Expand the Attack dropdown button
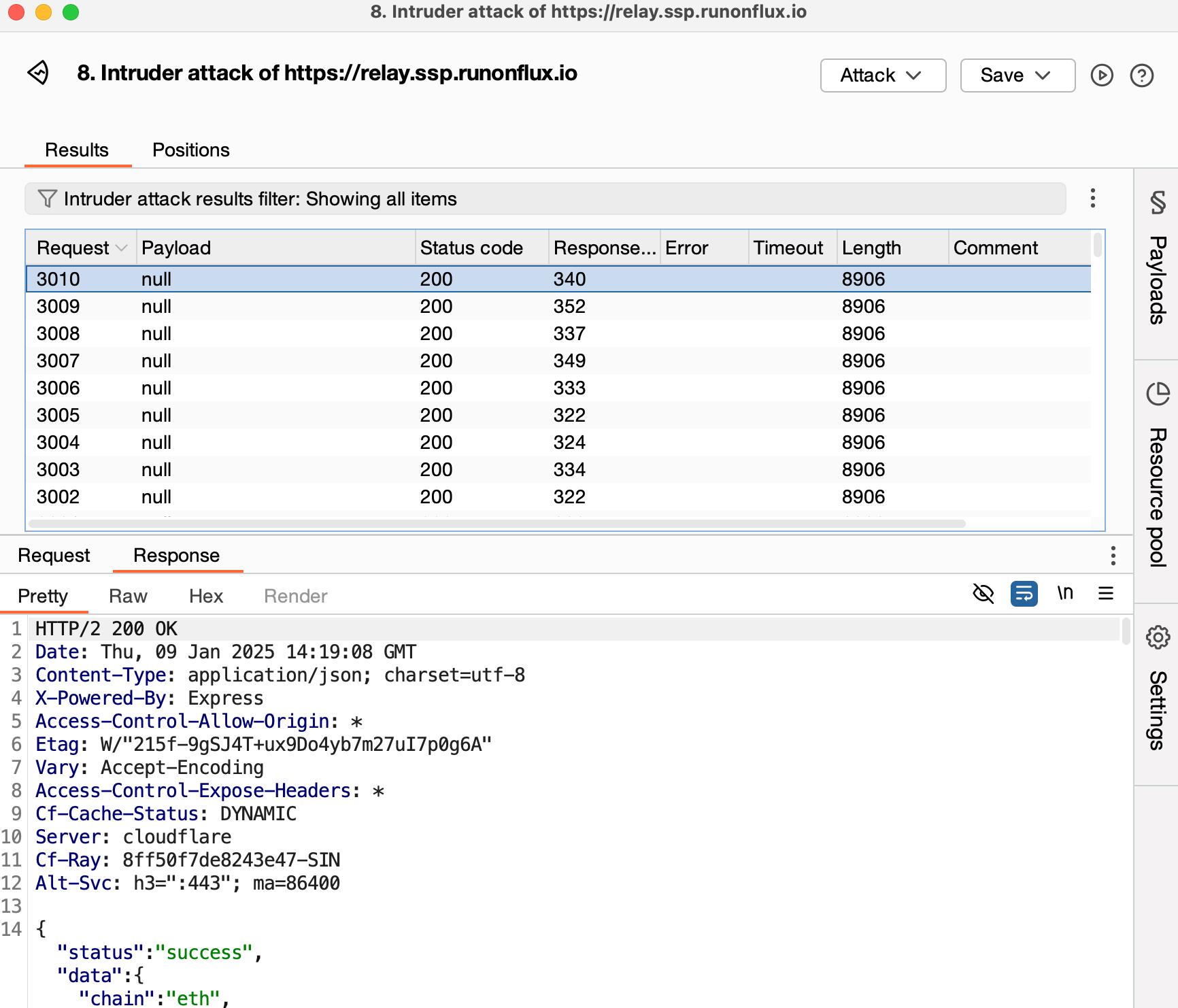 pos(883,75)
